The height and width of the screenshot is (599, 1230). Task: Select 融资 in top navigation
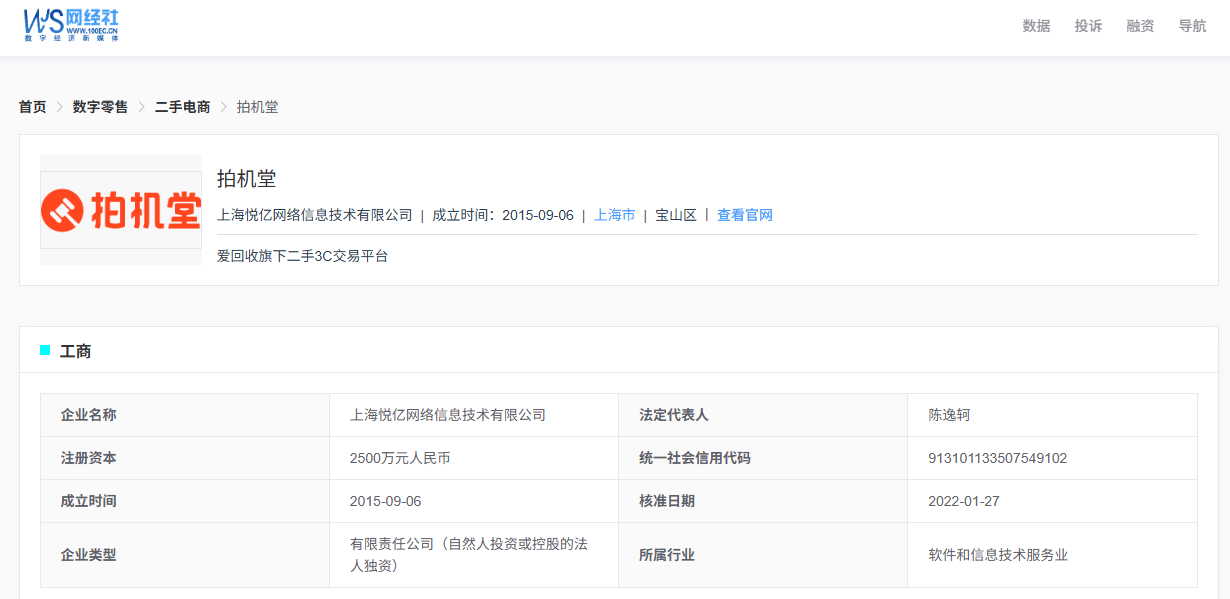pos(1140,26)
